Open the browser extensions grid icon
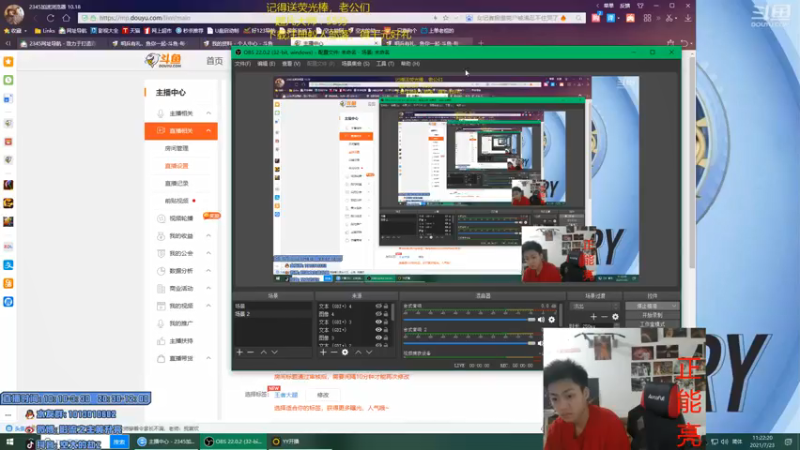This screenshot has height=450, width=800. (647, 18)
